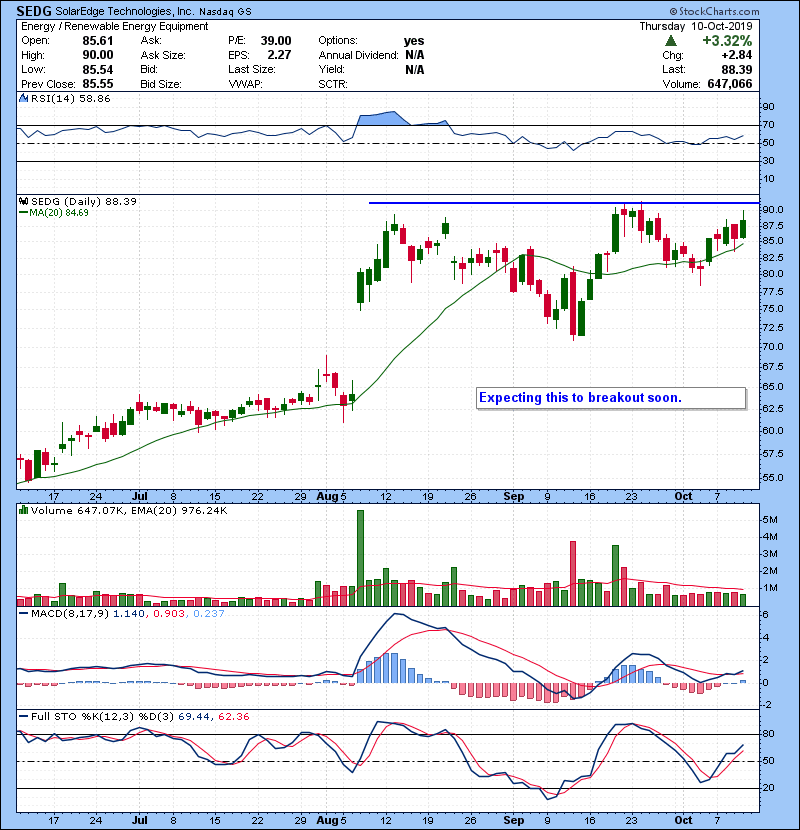Click the green up-triangle price change icon
The image size is (800, 830).
(x=670, y=41)
